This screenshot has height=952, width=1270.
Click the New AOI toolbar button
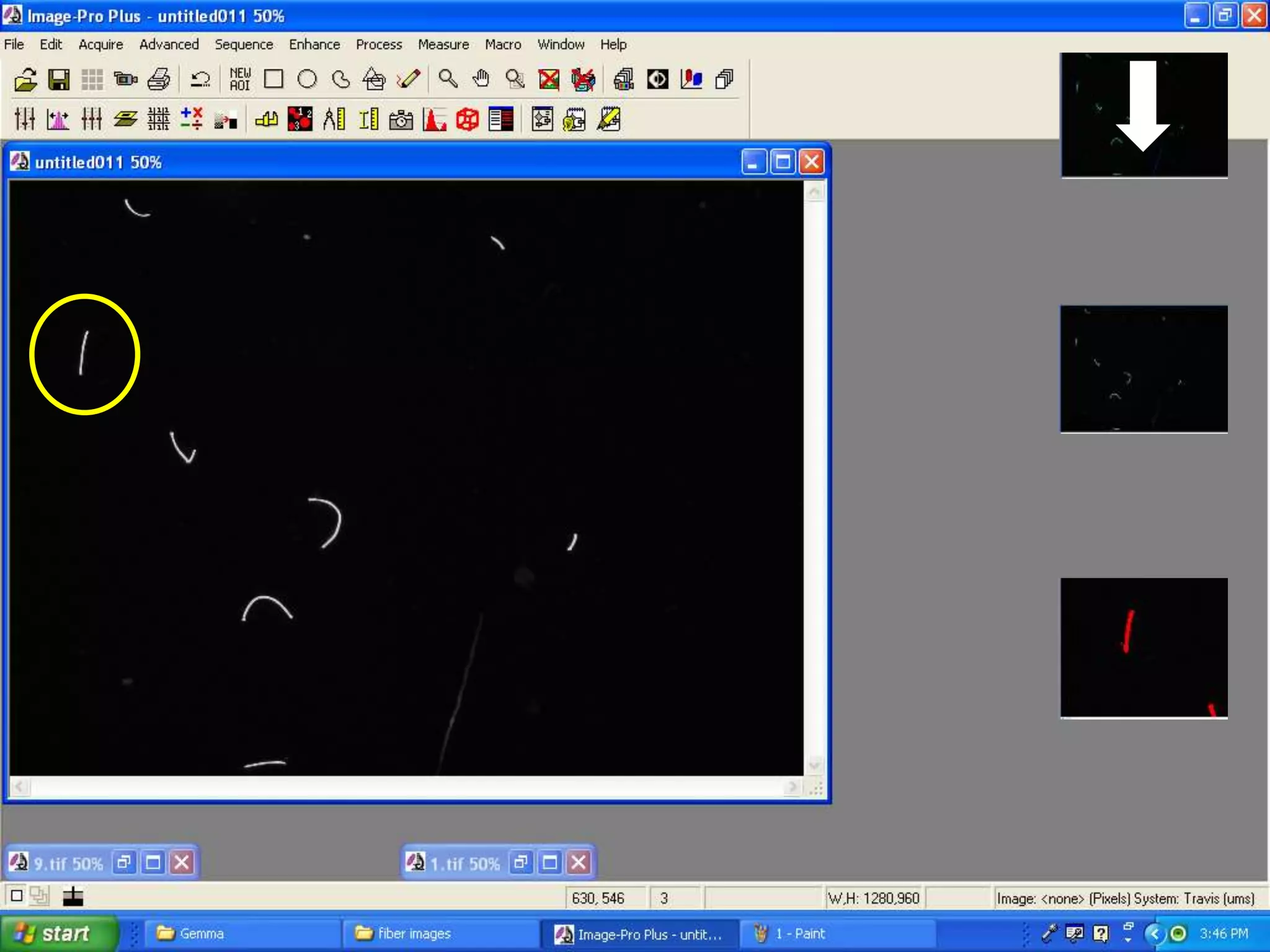(240, 79)
